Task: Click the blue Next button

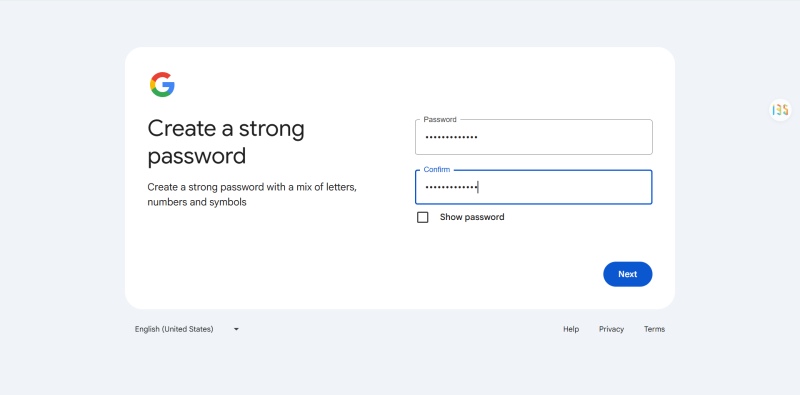Action: tap(628, 274)
